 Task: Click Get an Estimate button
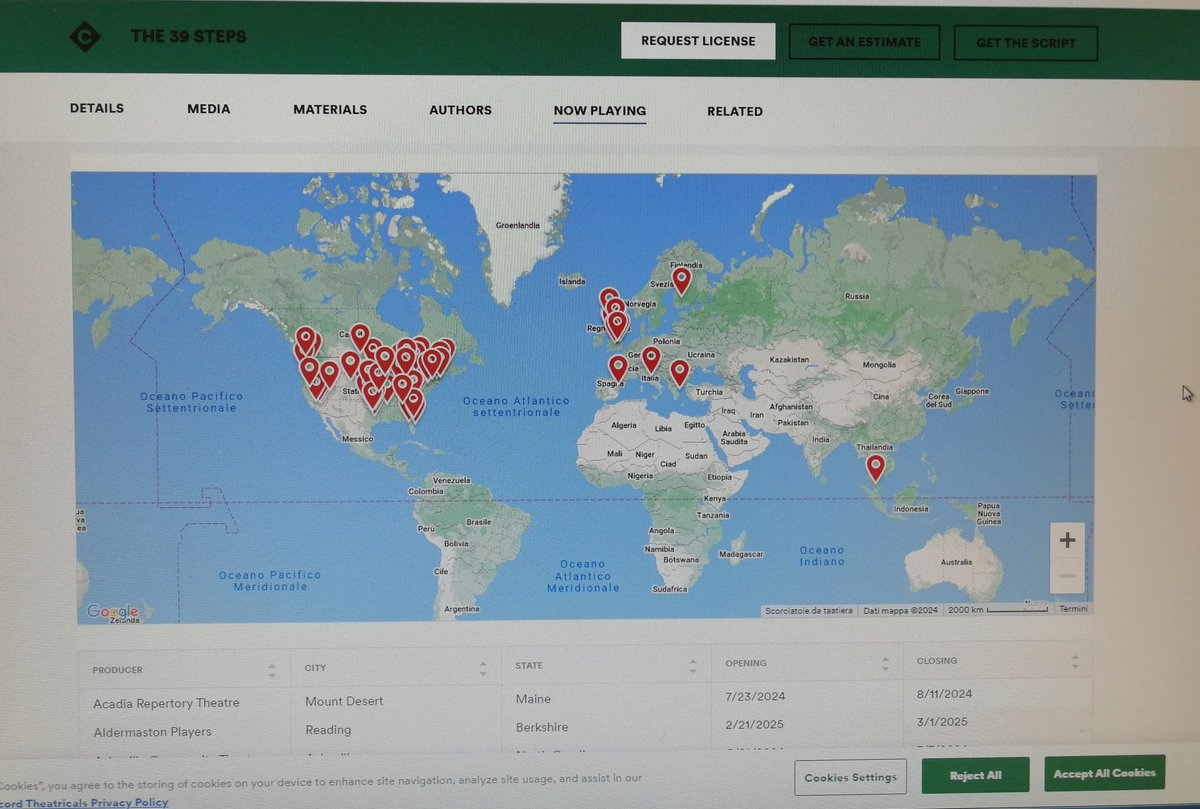click(x=863, y=43)
